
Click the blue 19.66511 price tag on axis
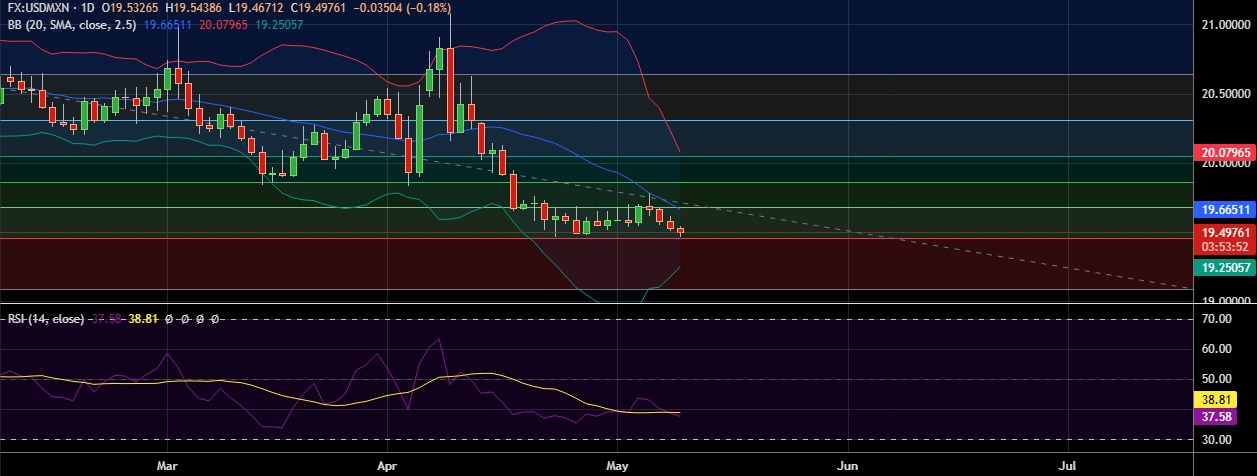tap(1224, 210)
